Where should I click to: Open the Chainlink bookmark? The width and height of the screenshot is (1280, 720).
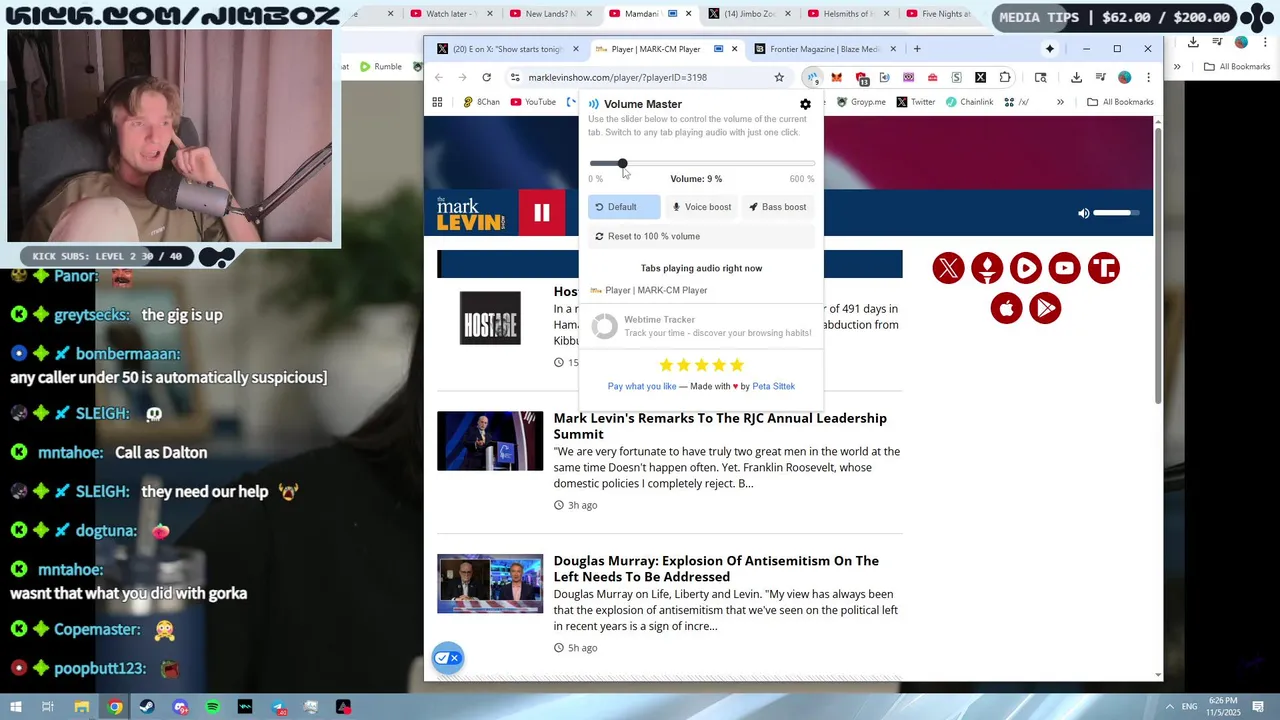coord(970,102)
